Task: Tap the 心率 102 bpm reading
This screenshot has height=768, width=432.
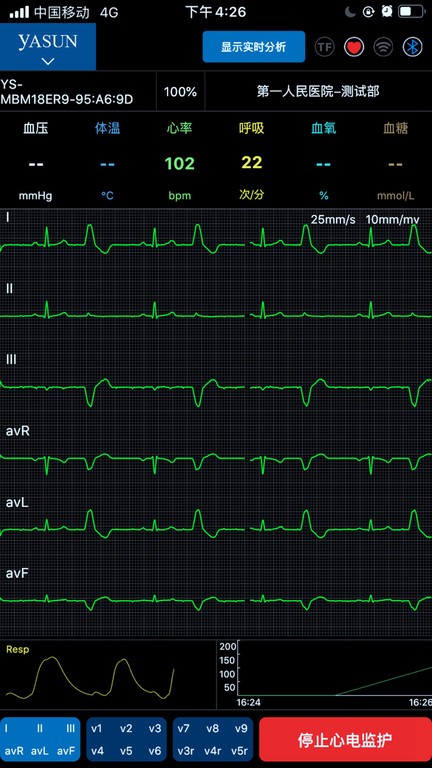Action: click(x=180, y=162)
